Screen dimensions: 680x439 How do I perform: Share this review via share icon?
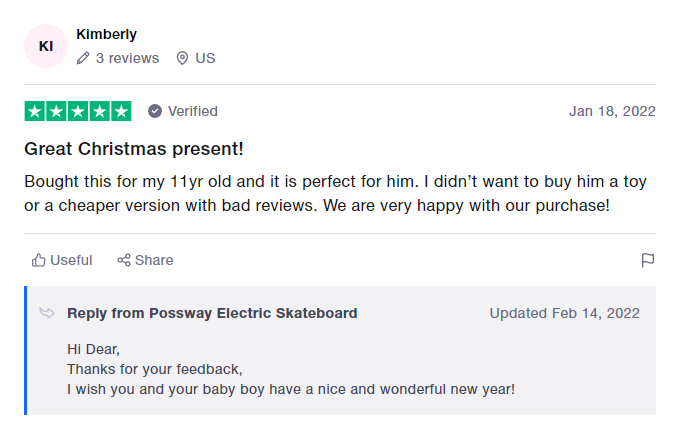tap(124, 260)
